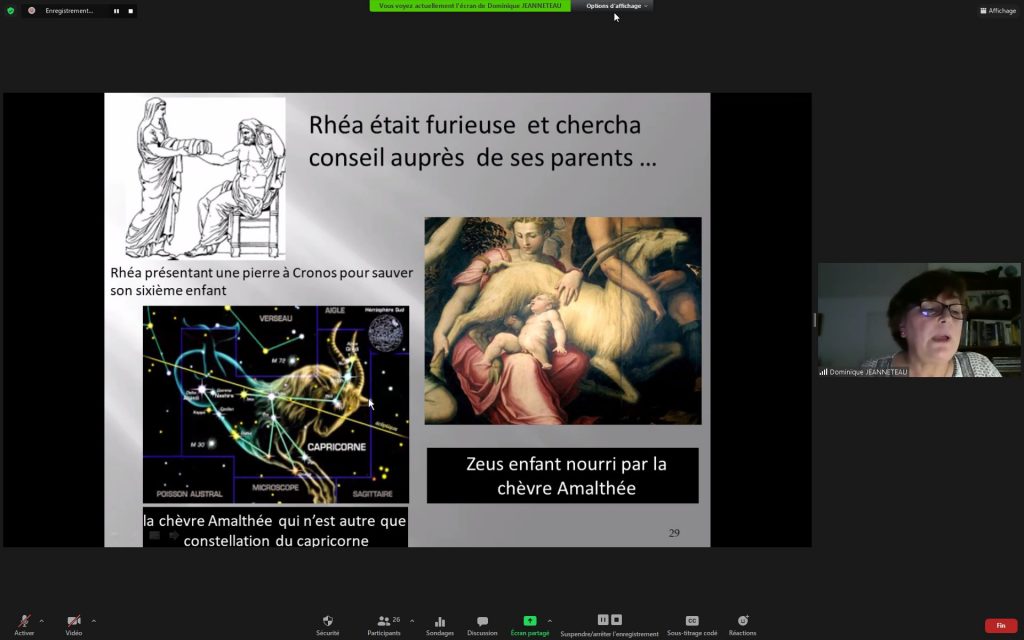Click stop icon in bottom recording control
The image size is (1024, 640).
616,620
